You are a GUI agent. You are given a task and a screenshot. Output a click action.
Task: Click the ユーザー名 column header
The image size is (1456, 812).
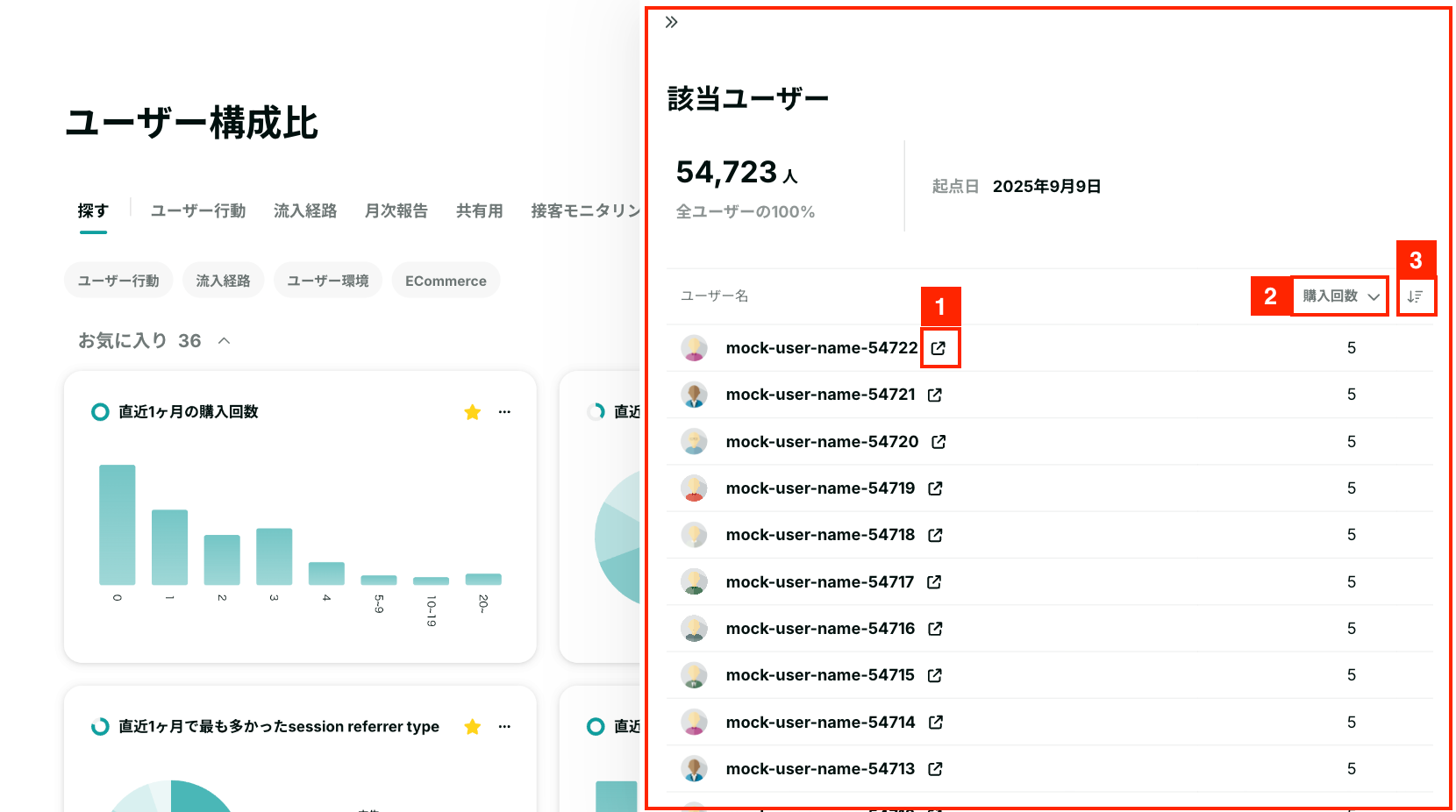click(x=715, y=296)
